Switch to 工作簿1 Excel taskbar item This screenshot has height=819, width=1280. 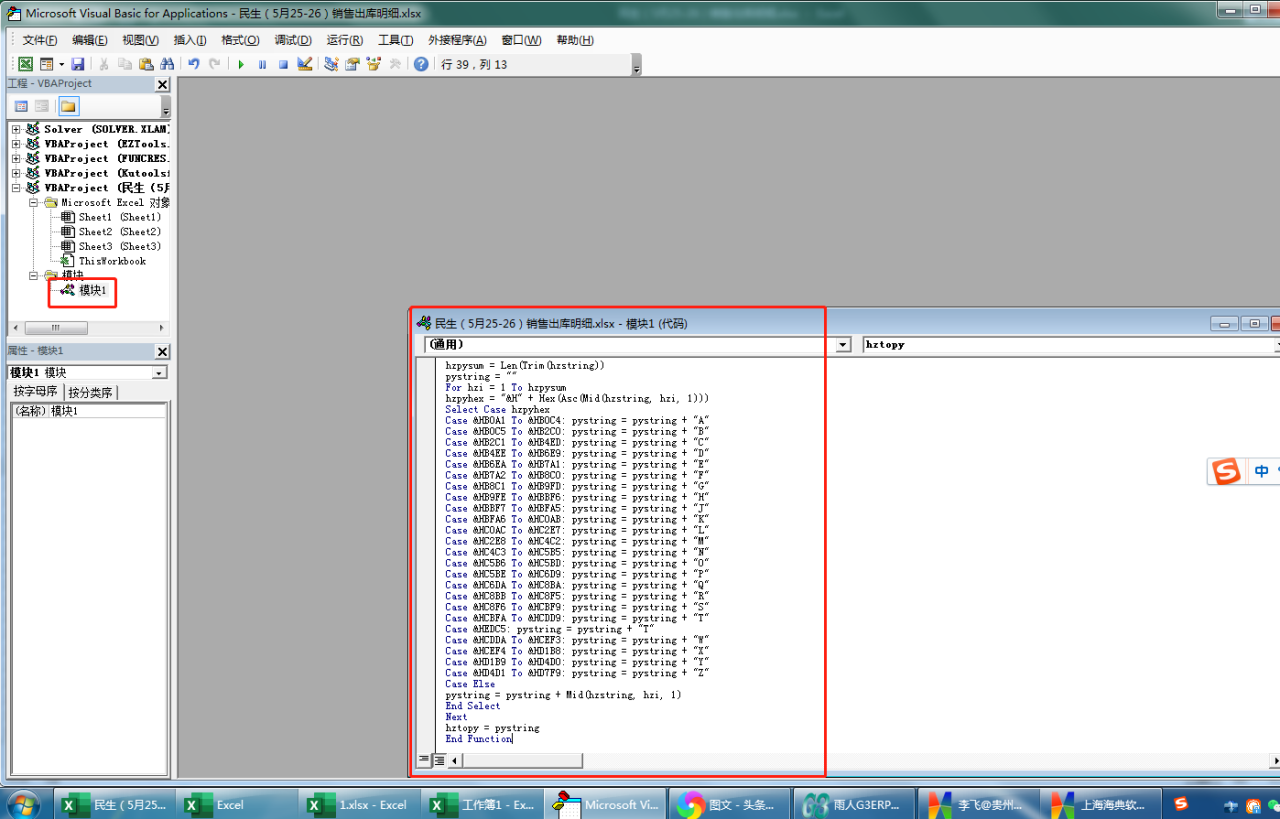click(483, 804)
